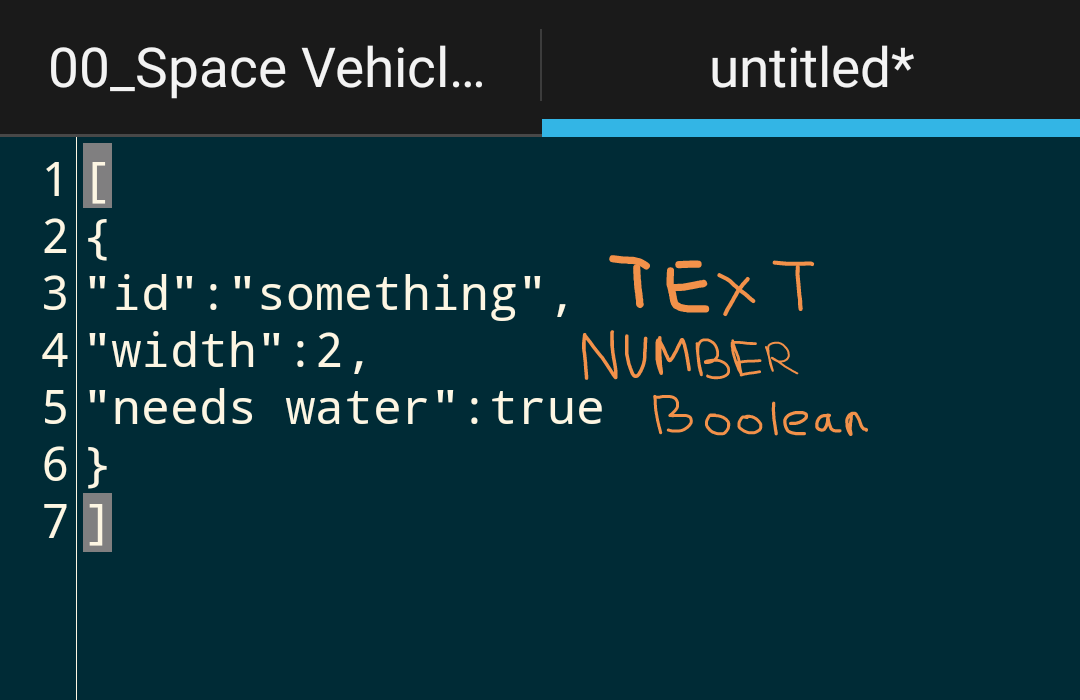
Task: Click line number 3 in the gutter
Action: 54,294
